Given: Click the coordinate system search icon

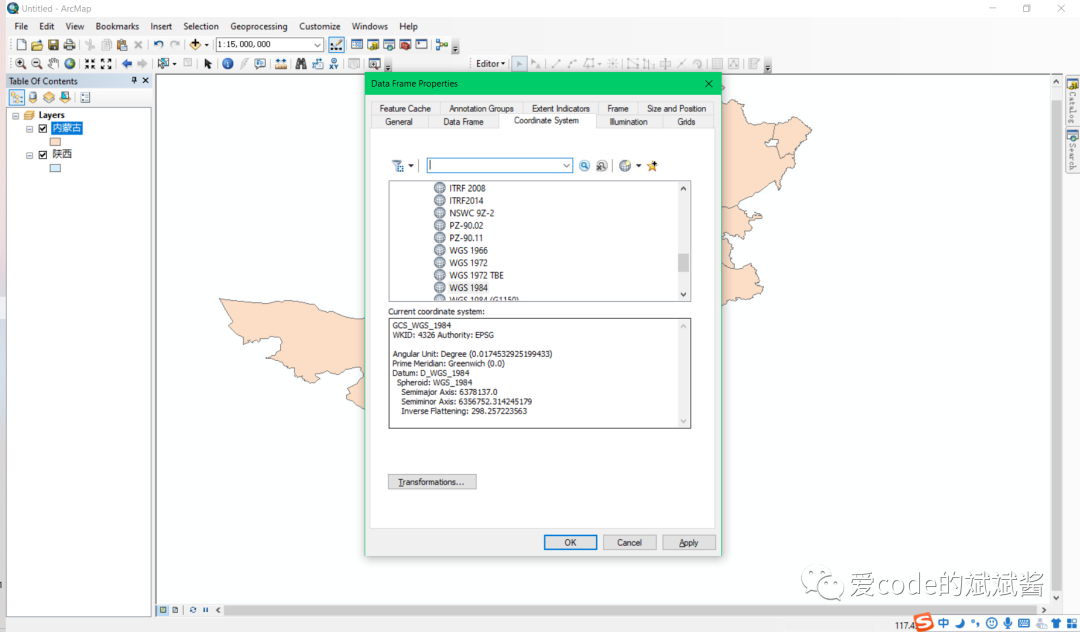Looking at the screenshot, I should coord(585,166).
